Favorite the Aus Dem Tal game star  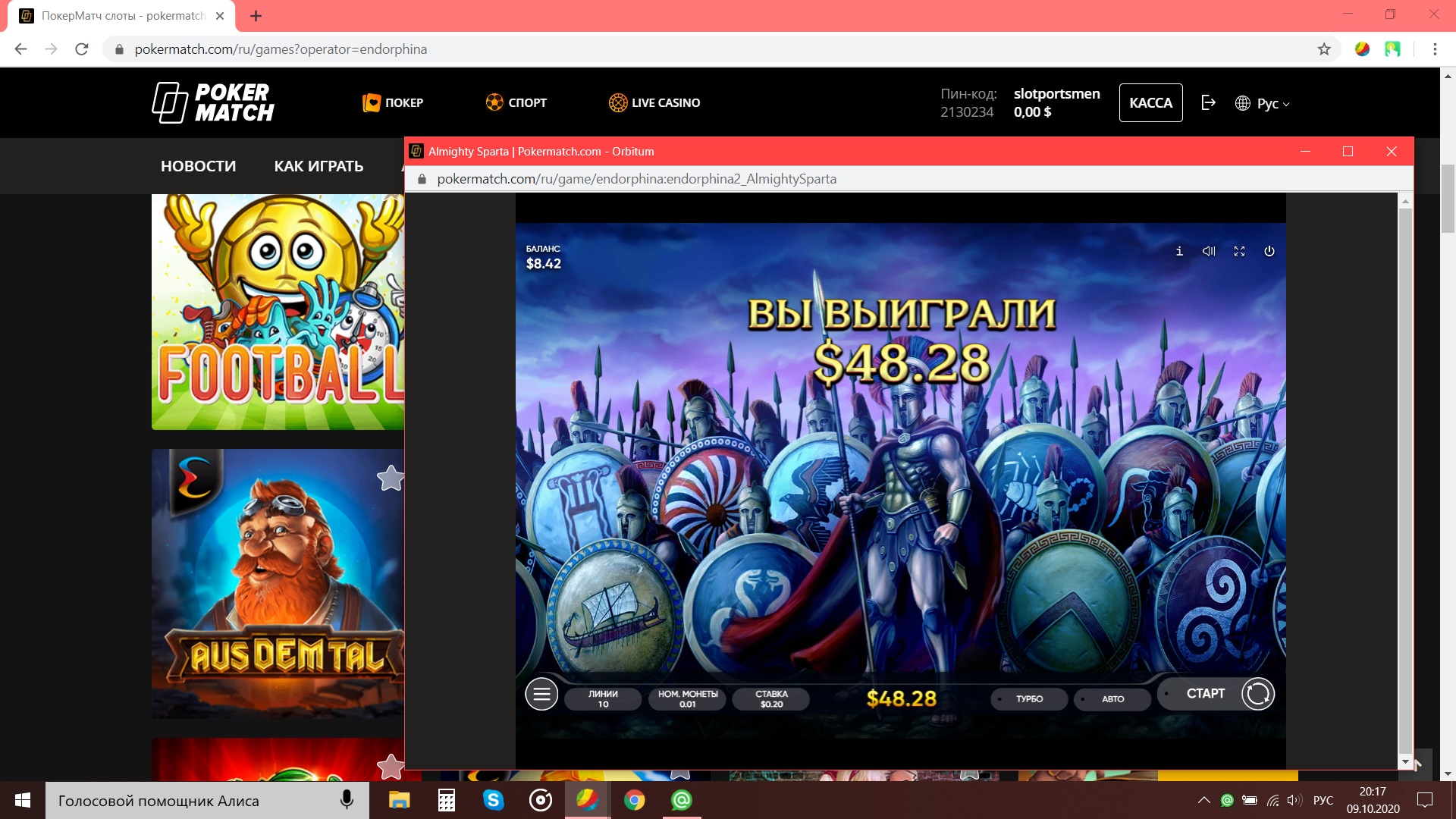390,479
